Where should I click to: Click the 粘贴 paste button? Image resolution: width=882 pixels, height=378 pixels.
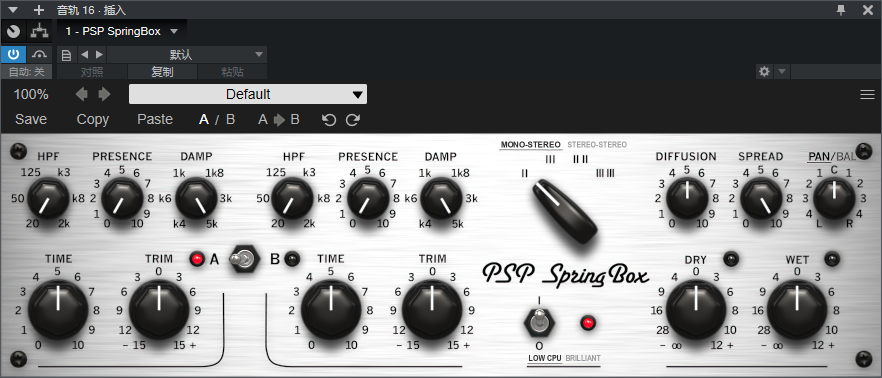click(232, 72)
